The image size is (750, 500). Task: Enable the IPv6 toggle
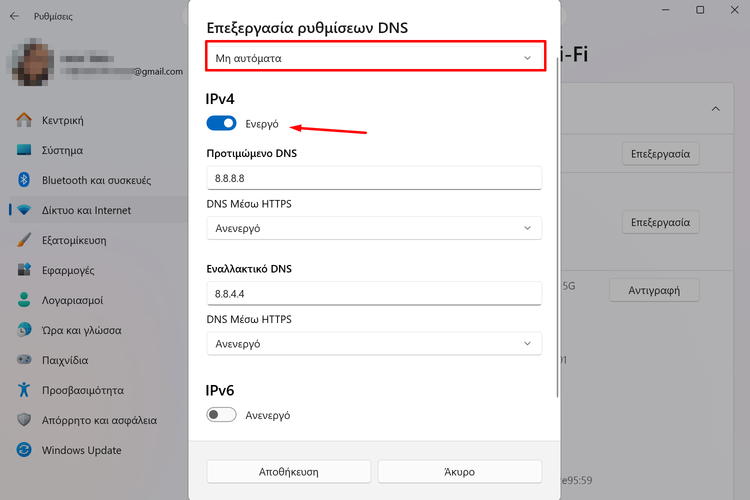coord(221,415)
